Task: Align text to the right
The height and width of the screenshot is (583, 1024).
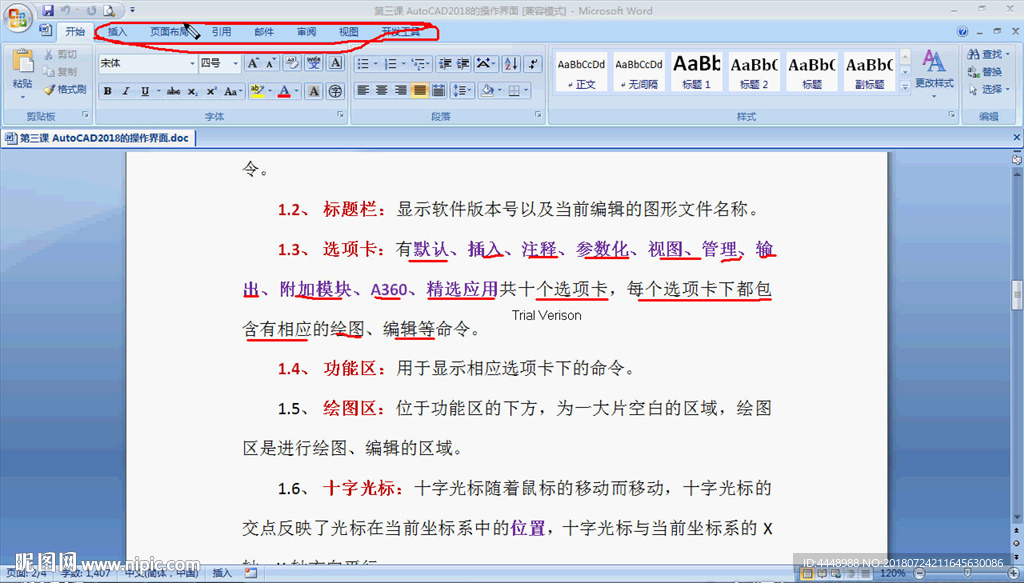Action: (401, 91)
